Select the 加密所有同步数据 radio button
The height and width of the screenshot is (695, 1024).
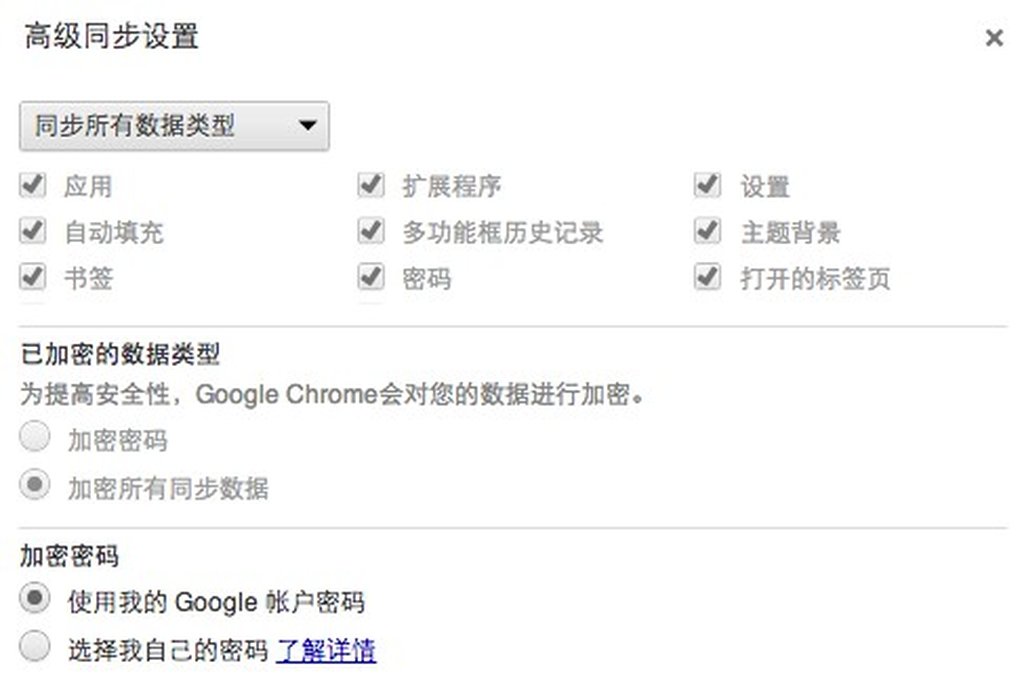tap(35, 486)
